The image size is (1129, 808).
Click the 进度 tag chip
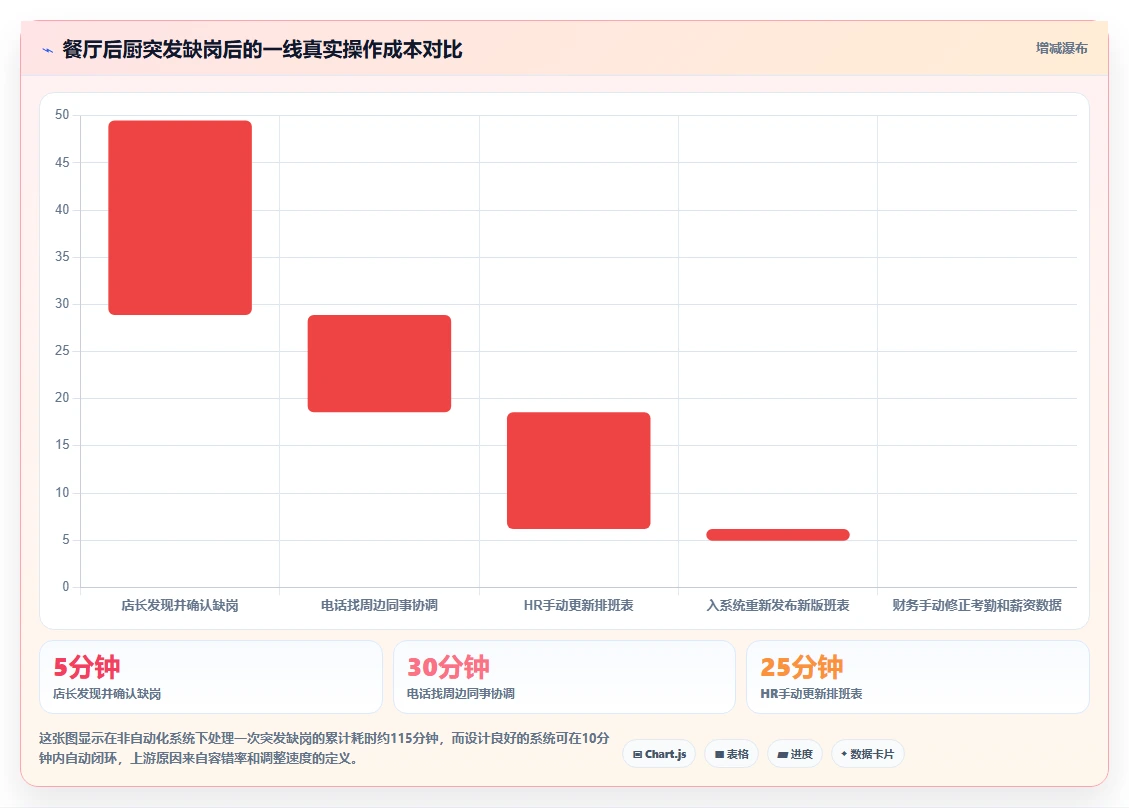(x=795, y=754)
